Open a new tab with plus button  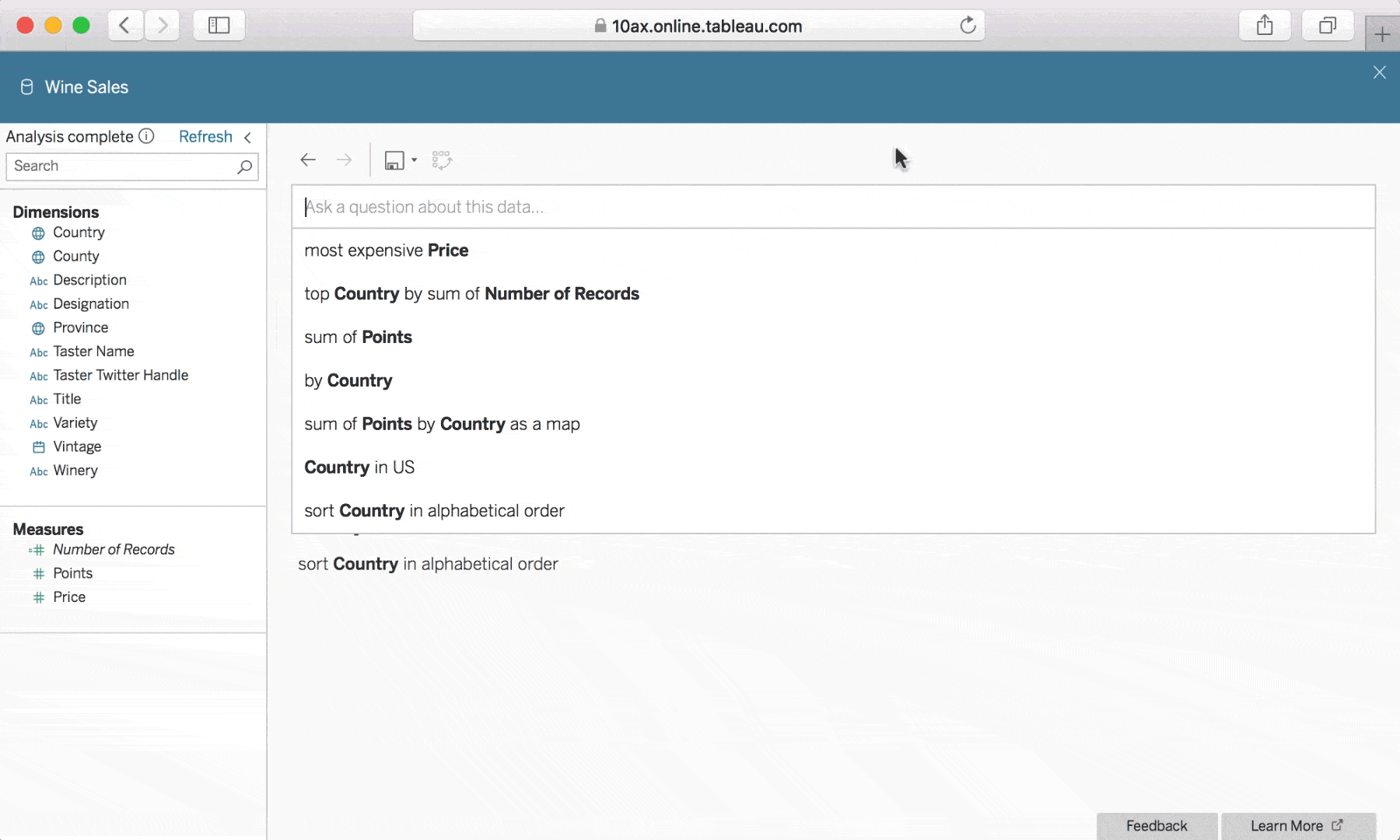click(x=1382, y=34)
